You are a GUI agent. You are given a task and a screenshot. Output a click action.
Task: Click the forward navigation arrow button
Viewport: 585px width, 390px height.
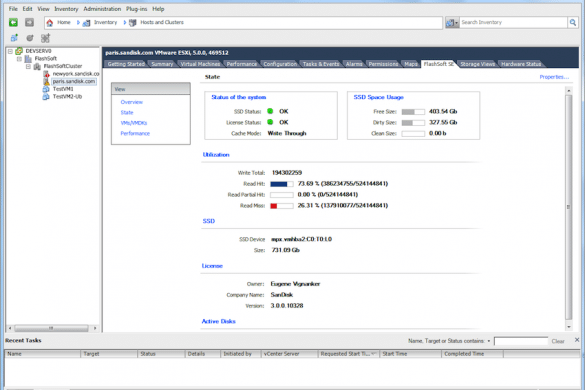pos(29,22)
